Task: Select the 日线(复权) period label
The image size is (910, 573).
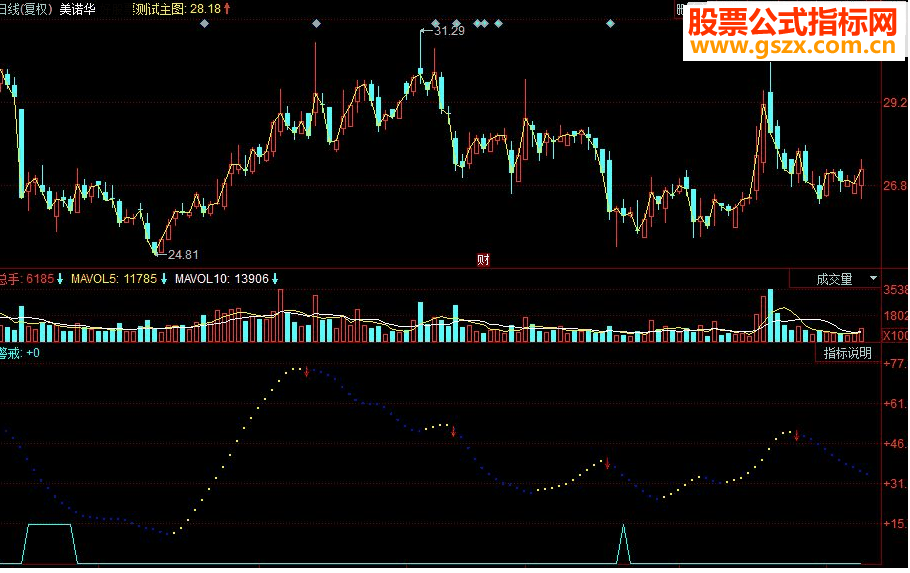Action: pos(26,9)
